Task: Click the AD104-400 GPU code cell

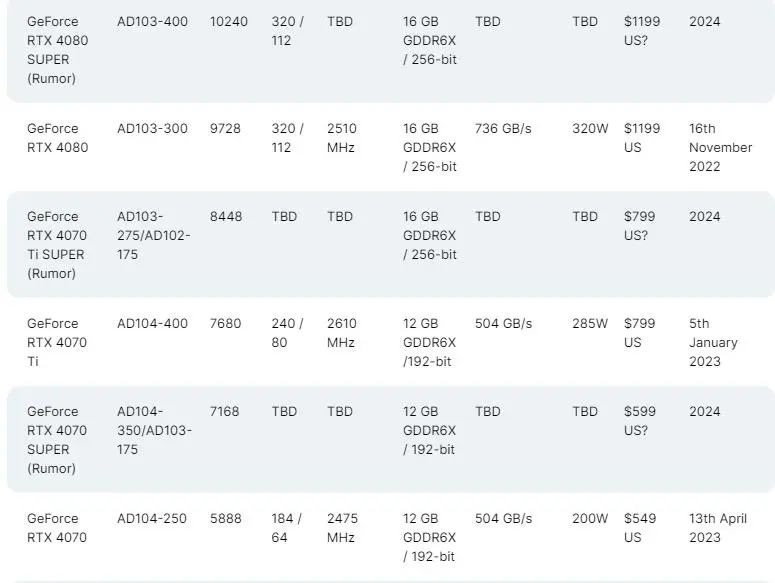Action: click(x=152, y=323)
